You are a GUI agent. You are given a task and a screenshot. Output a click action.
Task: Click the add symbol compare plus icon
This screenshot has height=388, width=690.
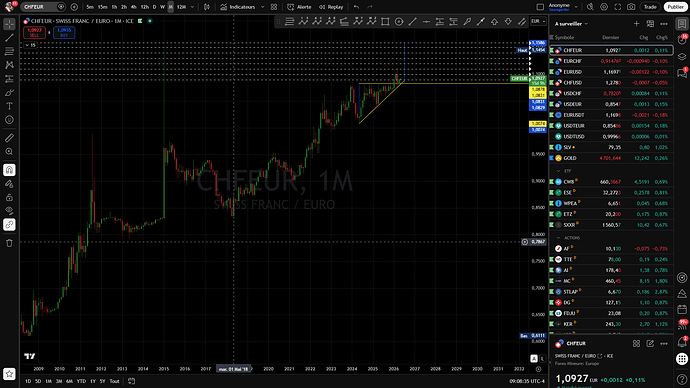pos(74,7)
